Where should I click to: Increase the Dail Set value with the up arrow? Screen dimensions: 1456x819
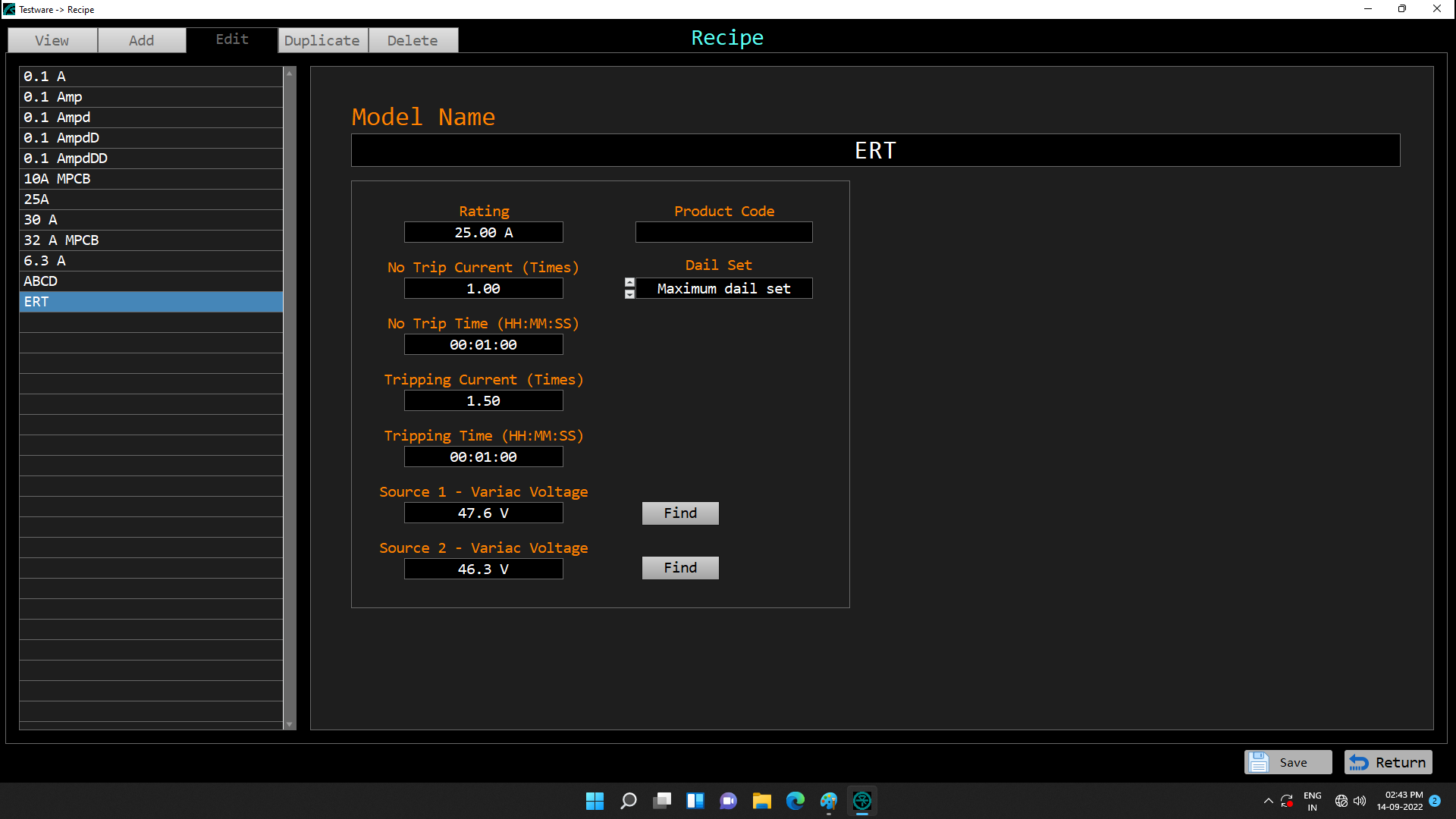629,282
